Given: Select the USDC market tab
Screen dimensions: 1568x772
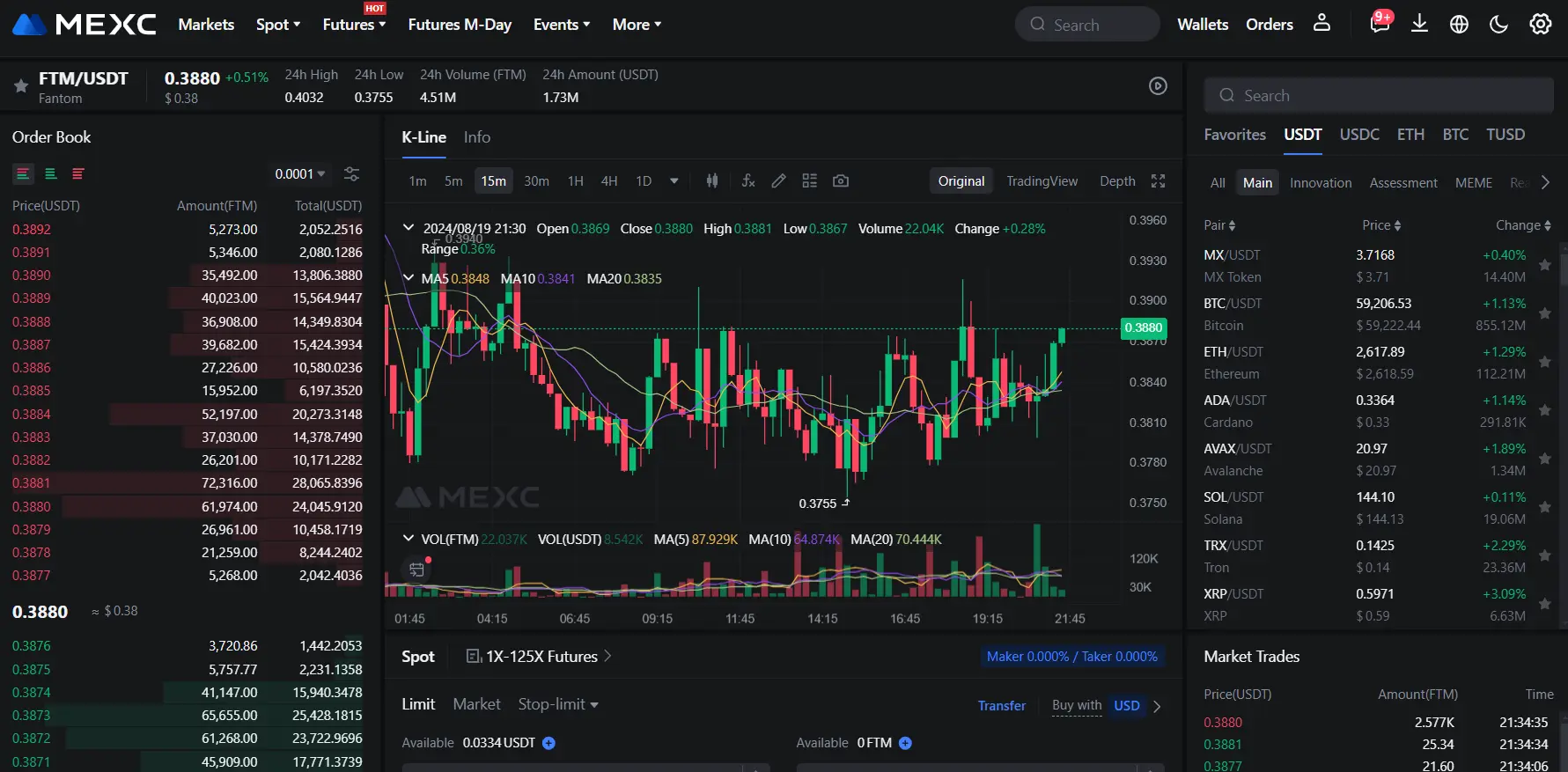Looking at the screenshot, I should tap(1358, 135).
